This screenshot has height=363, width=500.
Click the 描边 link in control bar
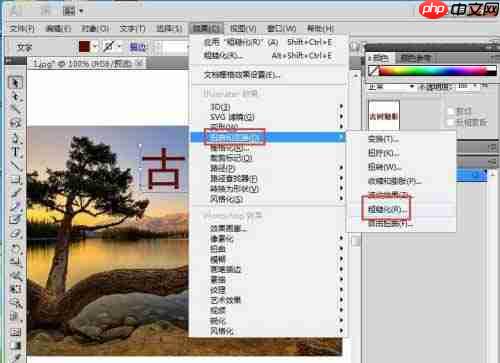point(138,47)
